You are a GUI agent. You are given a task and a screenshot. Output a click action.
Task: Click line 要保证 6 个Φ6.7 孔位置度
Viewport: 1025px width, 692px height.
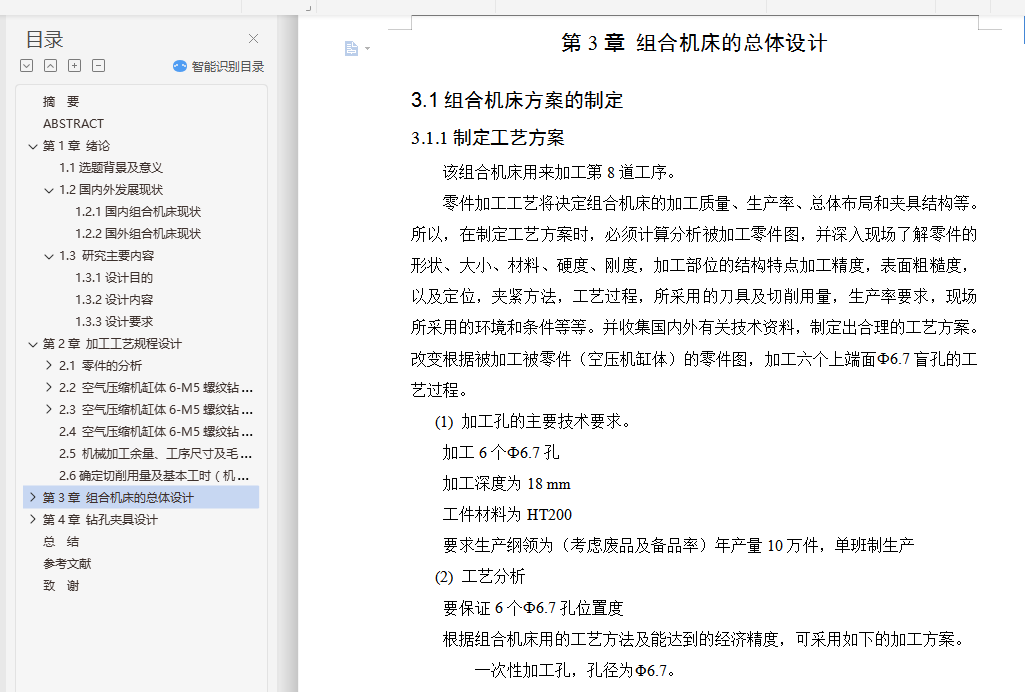[x=533, y=608]
